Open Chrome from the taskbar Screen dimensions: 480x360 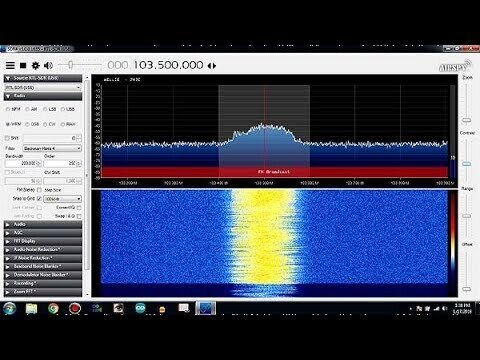tap(53, 309)
